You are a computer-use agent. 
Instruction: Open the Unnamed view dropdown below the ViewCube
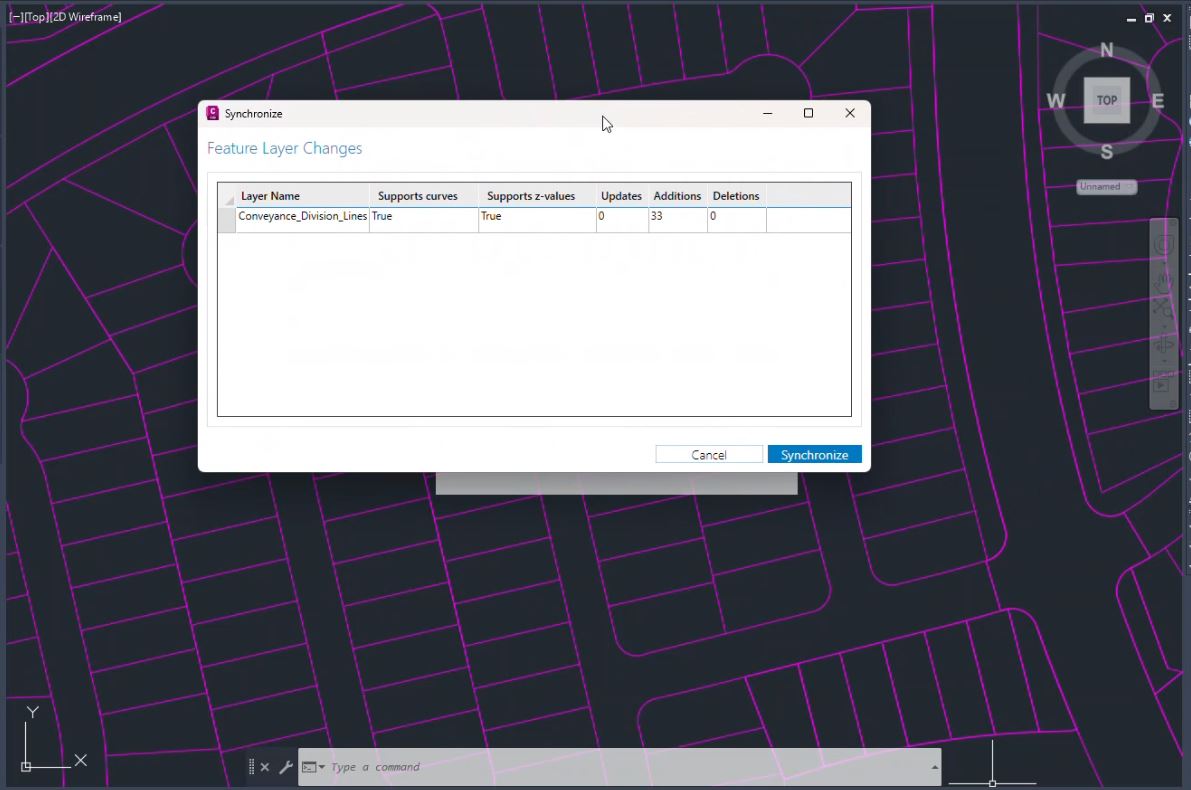pyautogui.click(x=1105, y=187)
